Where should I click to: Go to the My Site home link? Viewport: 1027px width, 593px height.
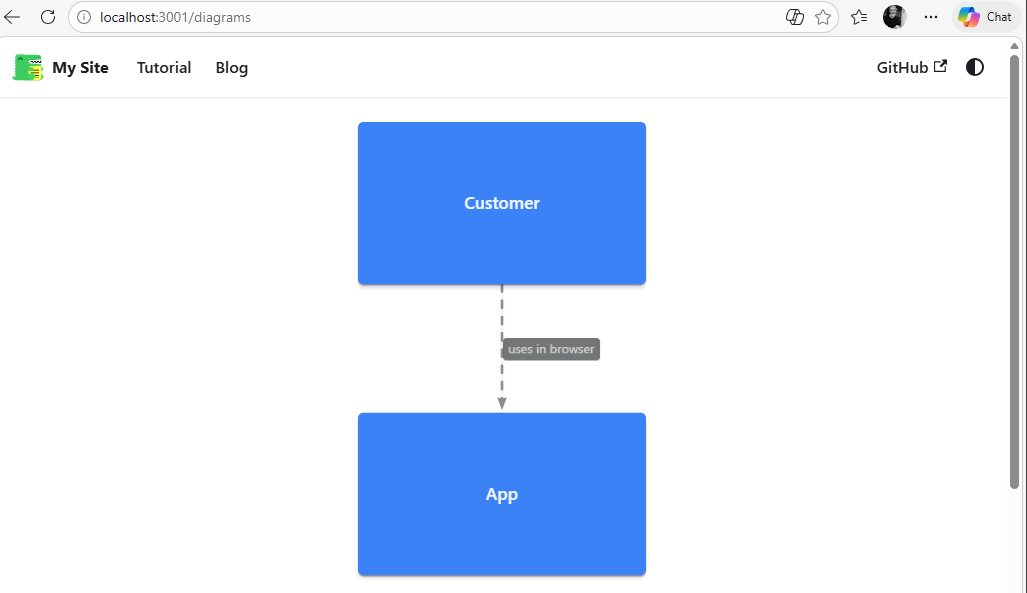(80, 68)
